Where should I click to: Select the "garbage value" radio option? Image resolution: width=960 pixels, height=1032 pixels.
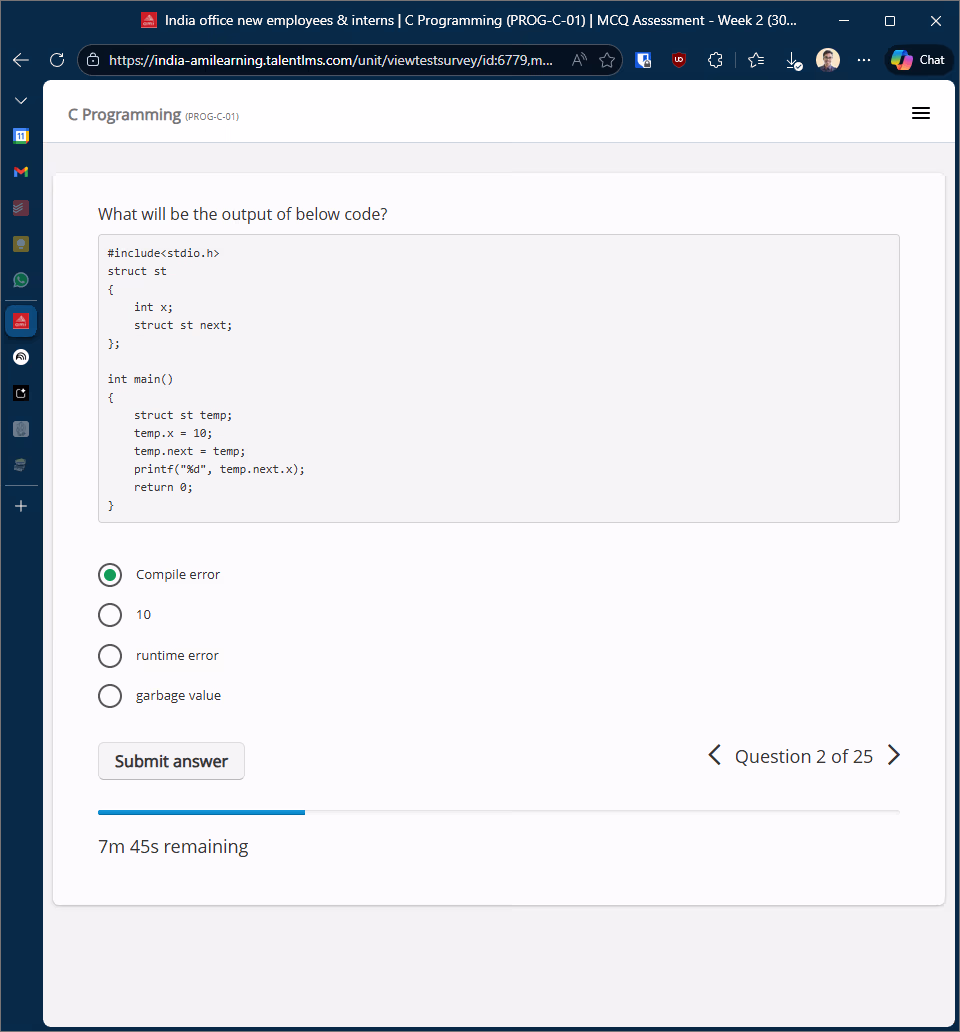tap(110, 696)
